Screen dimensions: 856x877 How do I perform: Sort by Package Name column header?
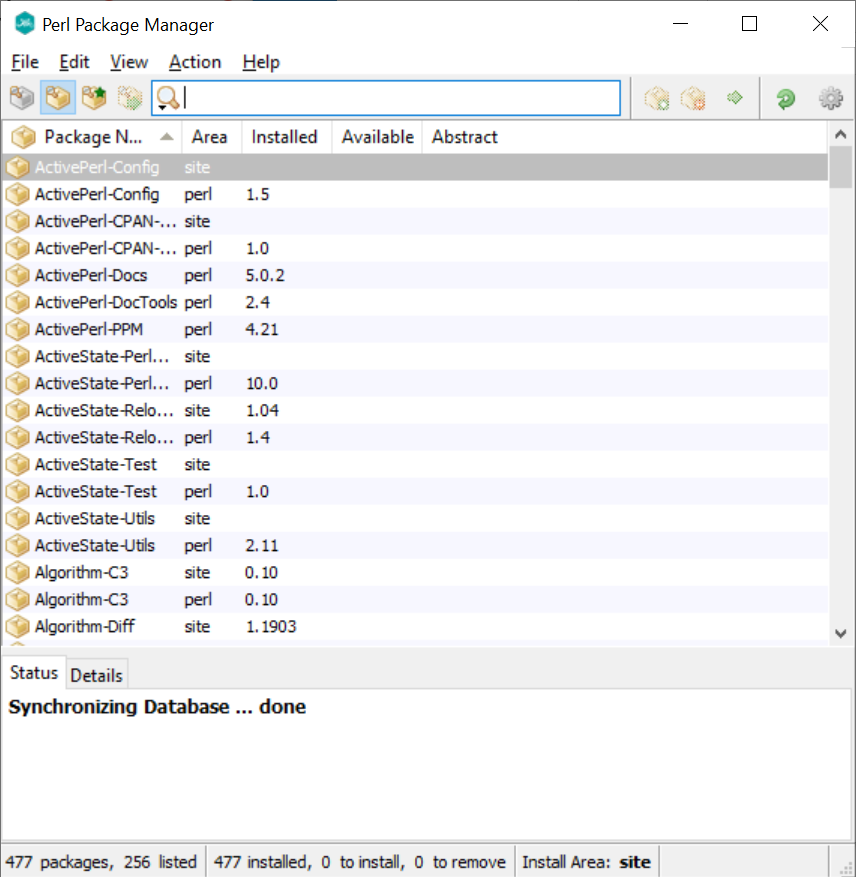pos(93,137)
